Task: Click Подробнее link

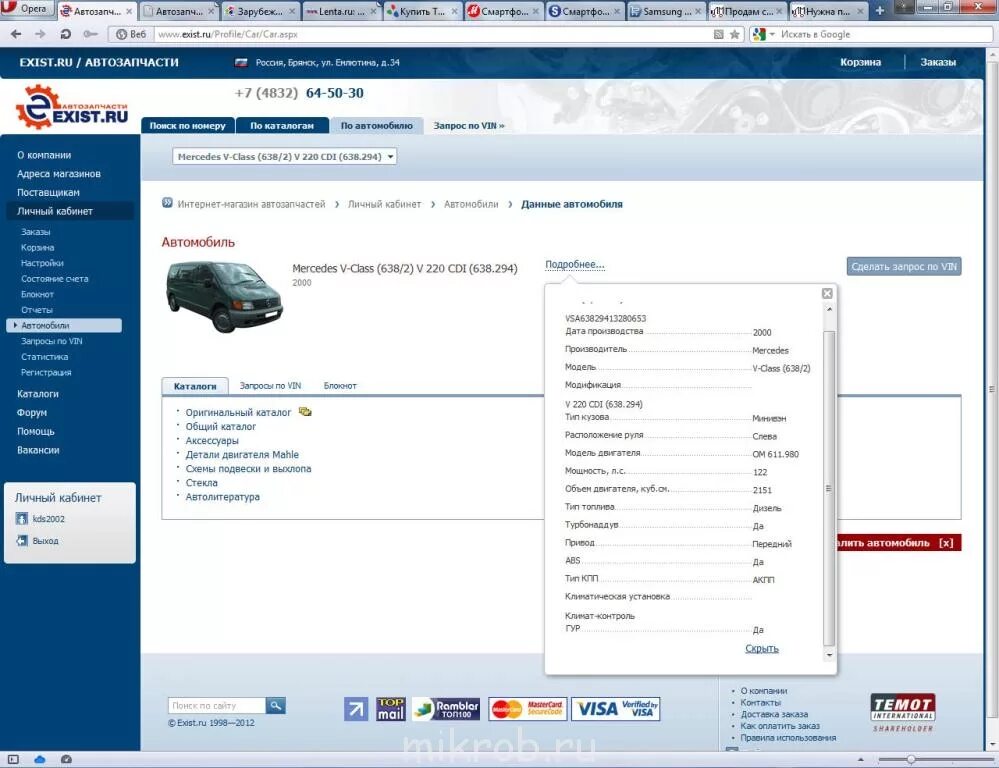Action: [x=575, y=264]
